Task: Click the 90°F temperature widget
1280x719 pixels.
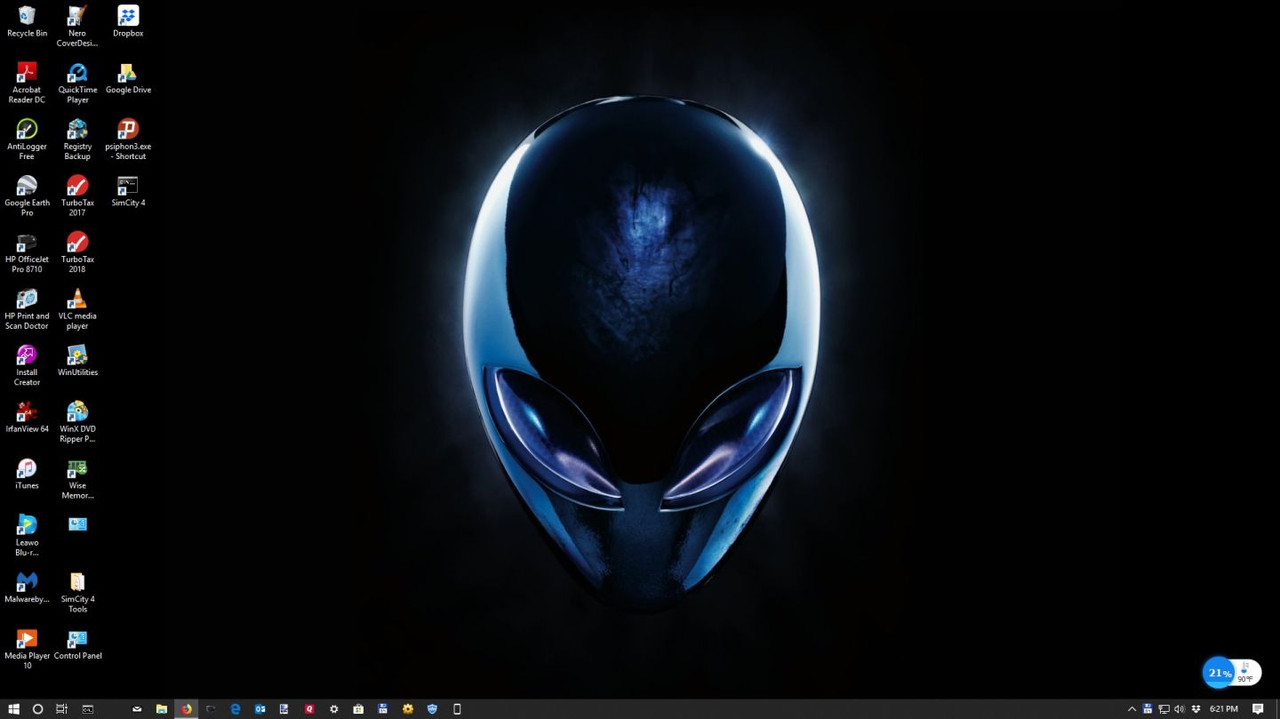Action: click(1246, 674)
